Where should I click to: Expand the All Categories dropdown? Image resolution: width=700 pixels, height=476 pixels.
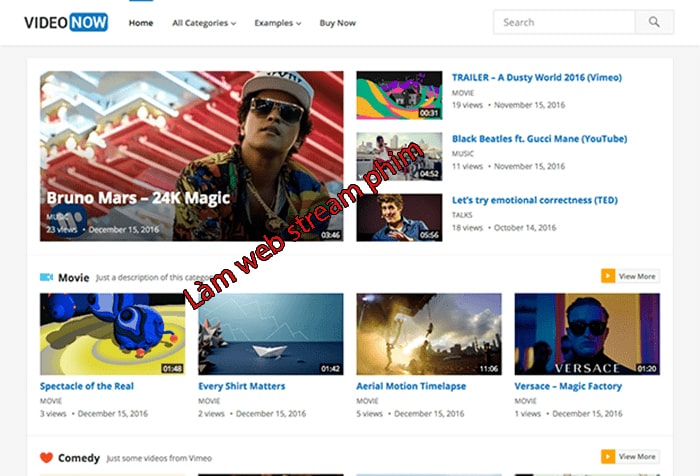[x=204, y=23]
